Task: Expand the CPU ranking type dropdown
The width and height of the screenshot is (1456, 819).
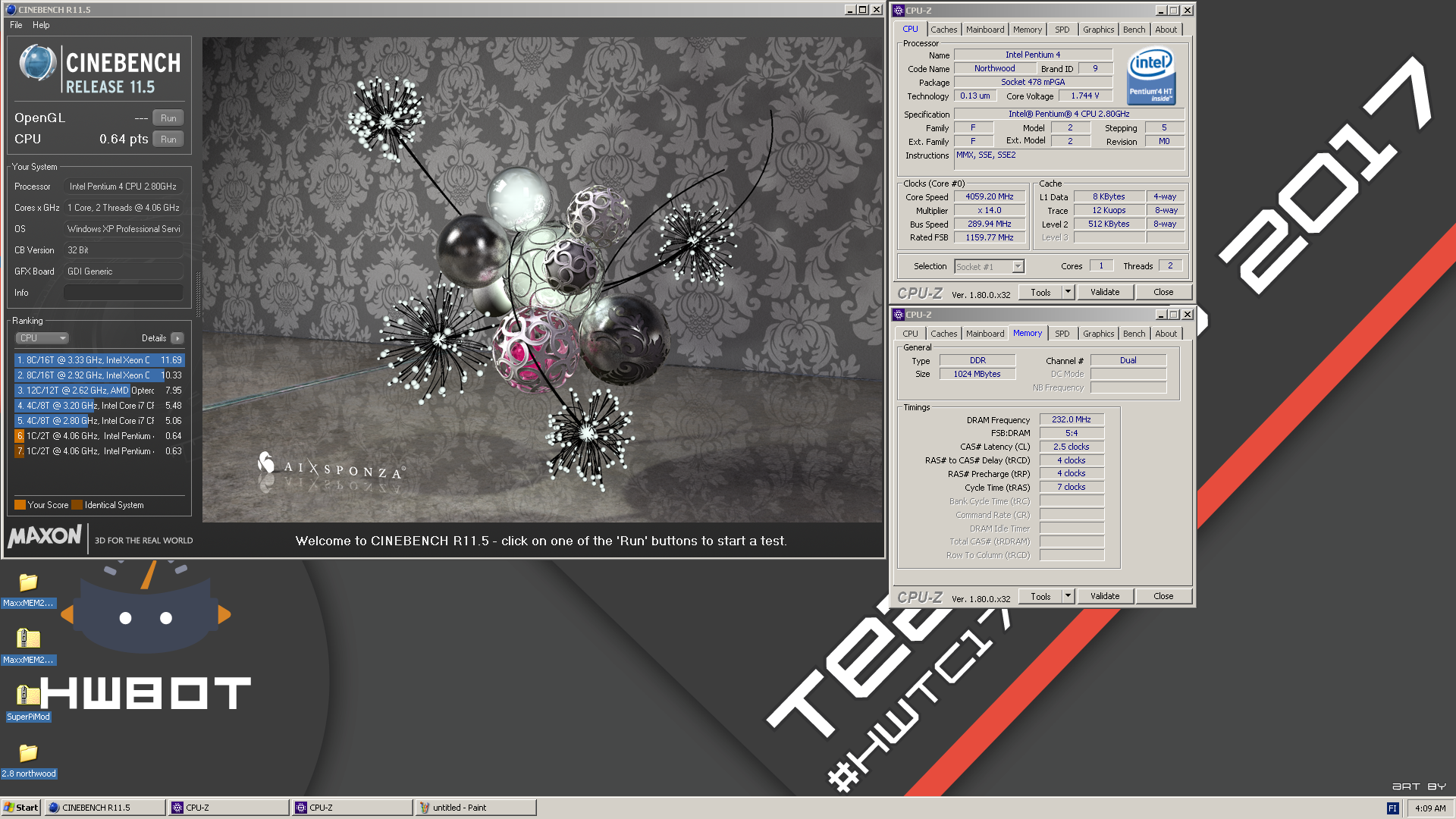Action: point(42,338)
